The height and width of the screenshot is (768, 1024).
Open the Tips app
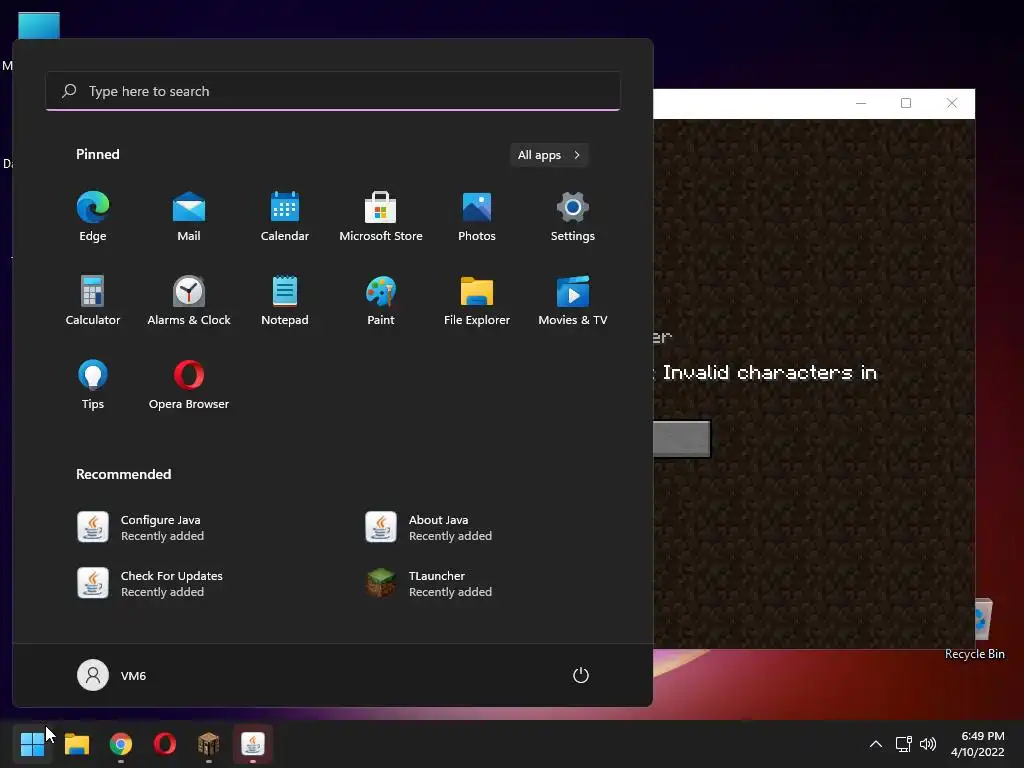coord(93,385)
